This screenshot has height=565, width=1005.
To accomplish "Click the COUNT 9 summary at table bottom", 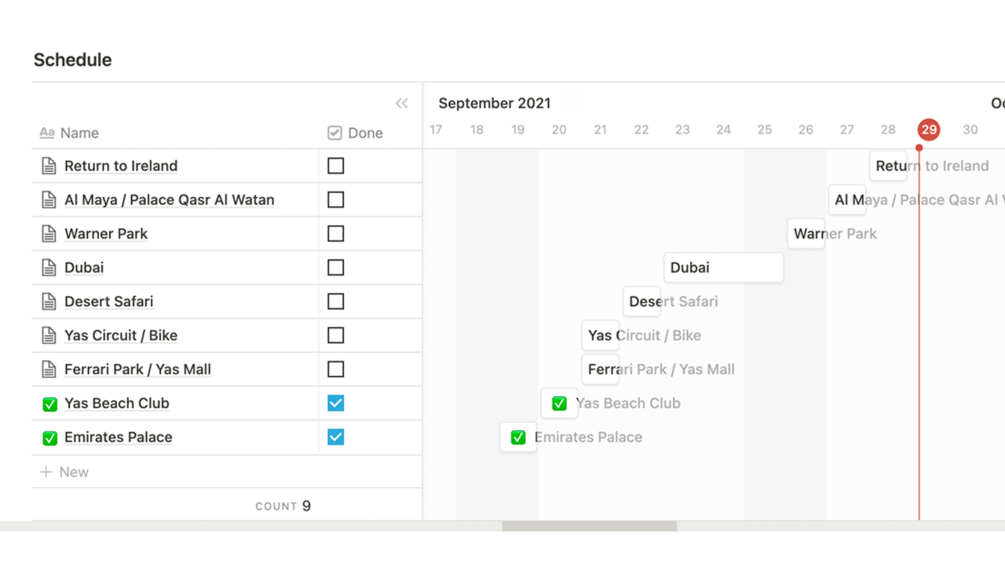I will pos(283,506).
